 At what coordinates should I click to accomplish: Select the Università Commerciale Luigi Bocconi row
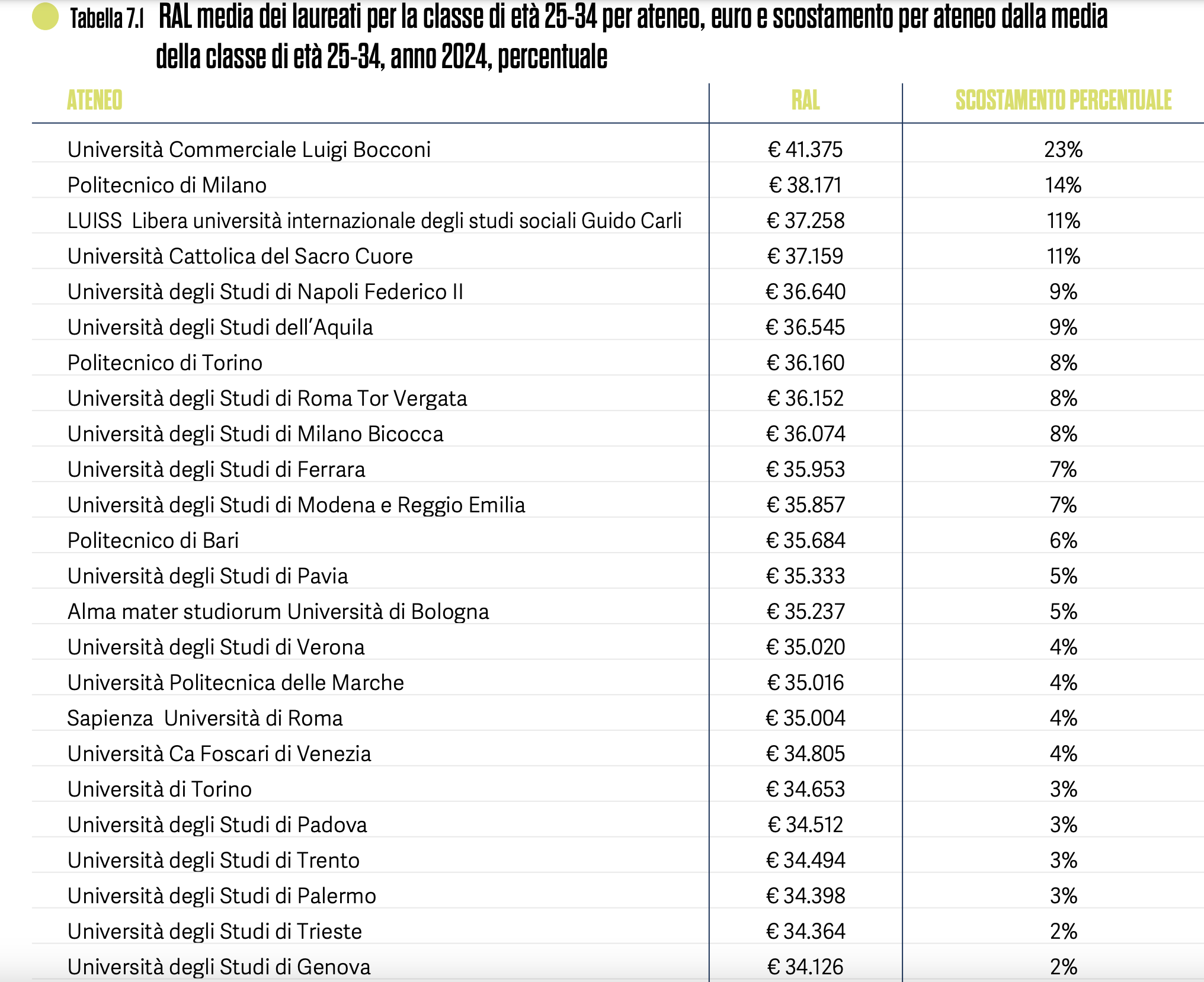249,149
